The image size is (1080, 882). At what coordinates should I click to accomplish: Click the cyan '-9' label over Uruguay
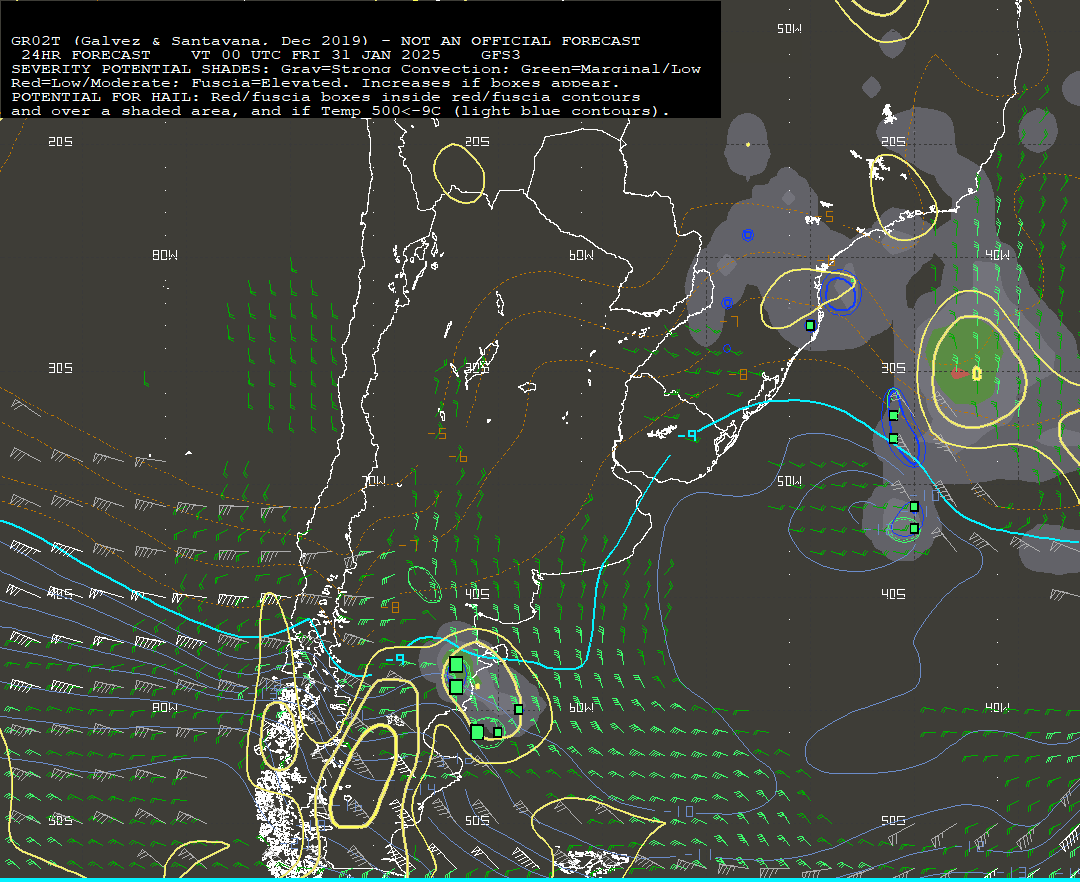click(x=687, y=435)
